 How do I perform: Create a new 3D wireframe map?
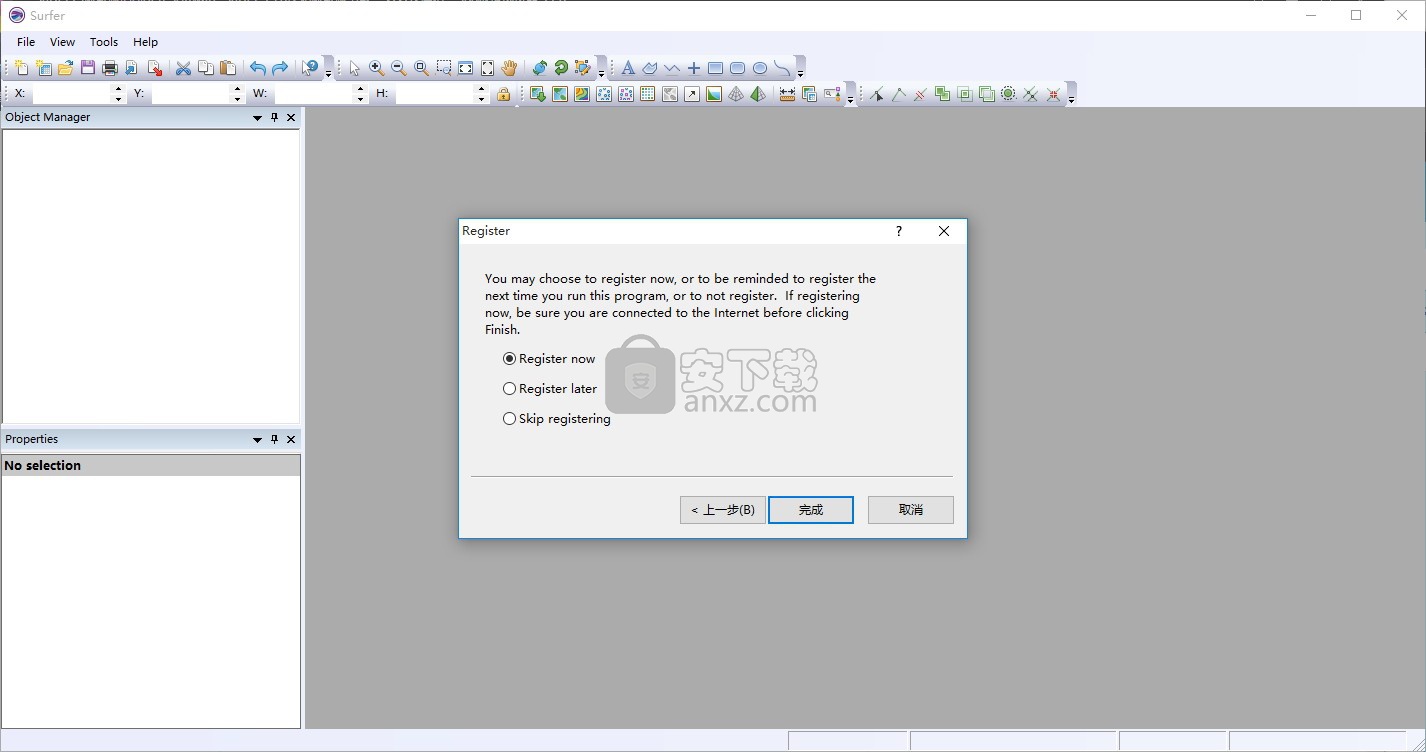[x=736, y=94]
